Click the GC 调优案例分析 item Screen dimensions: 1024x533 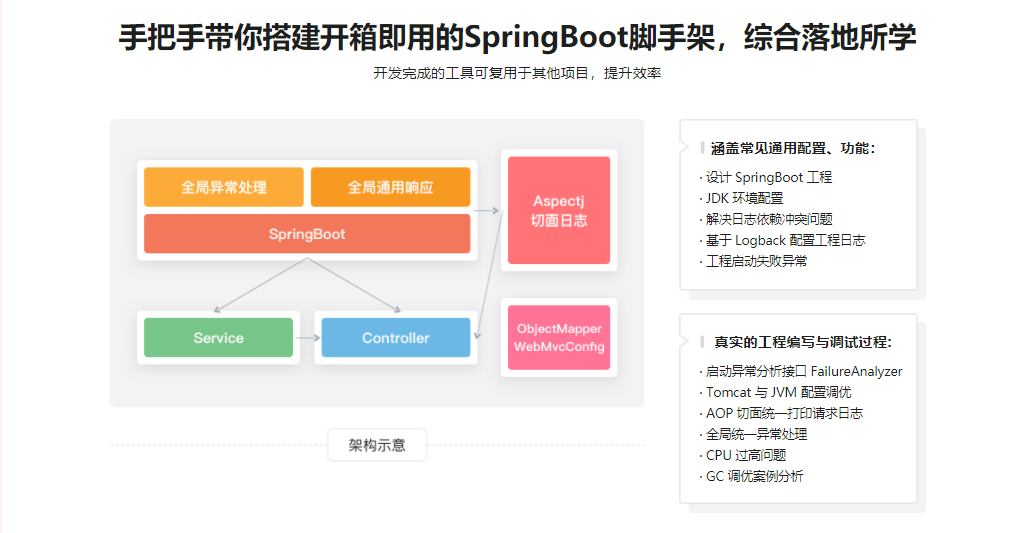754,476
